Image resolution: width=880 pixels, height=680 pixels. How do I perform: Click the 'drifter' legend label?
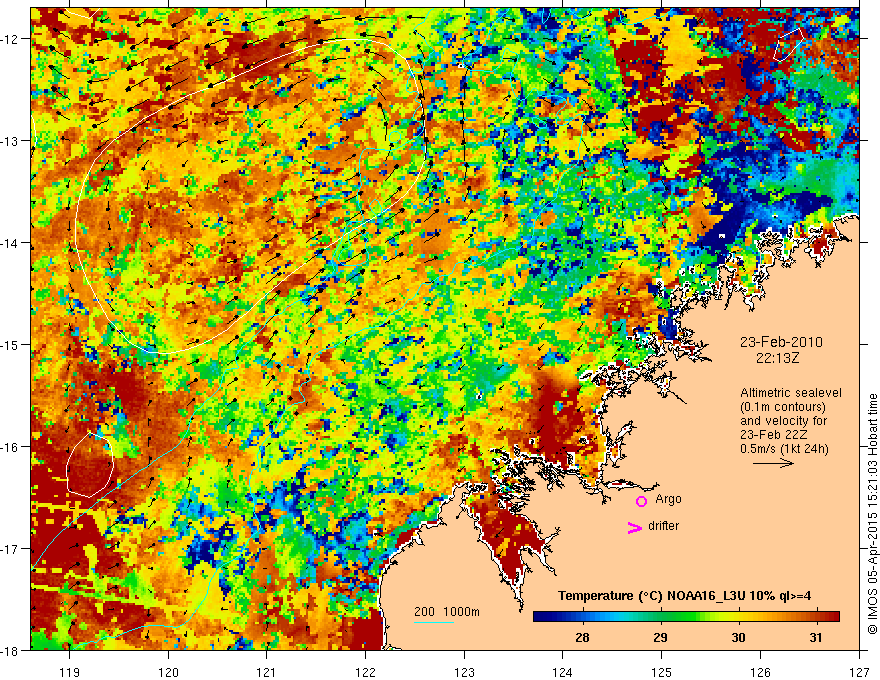point(663,526)
